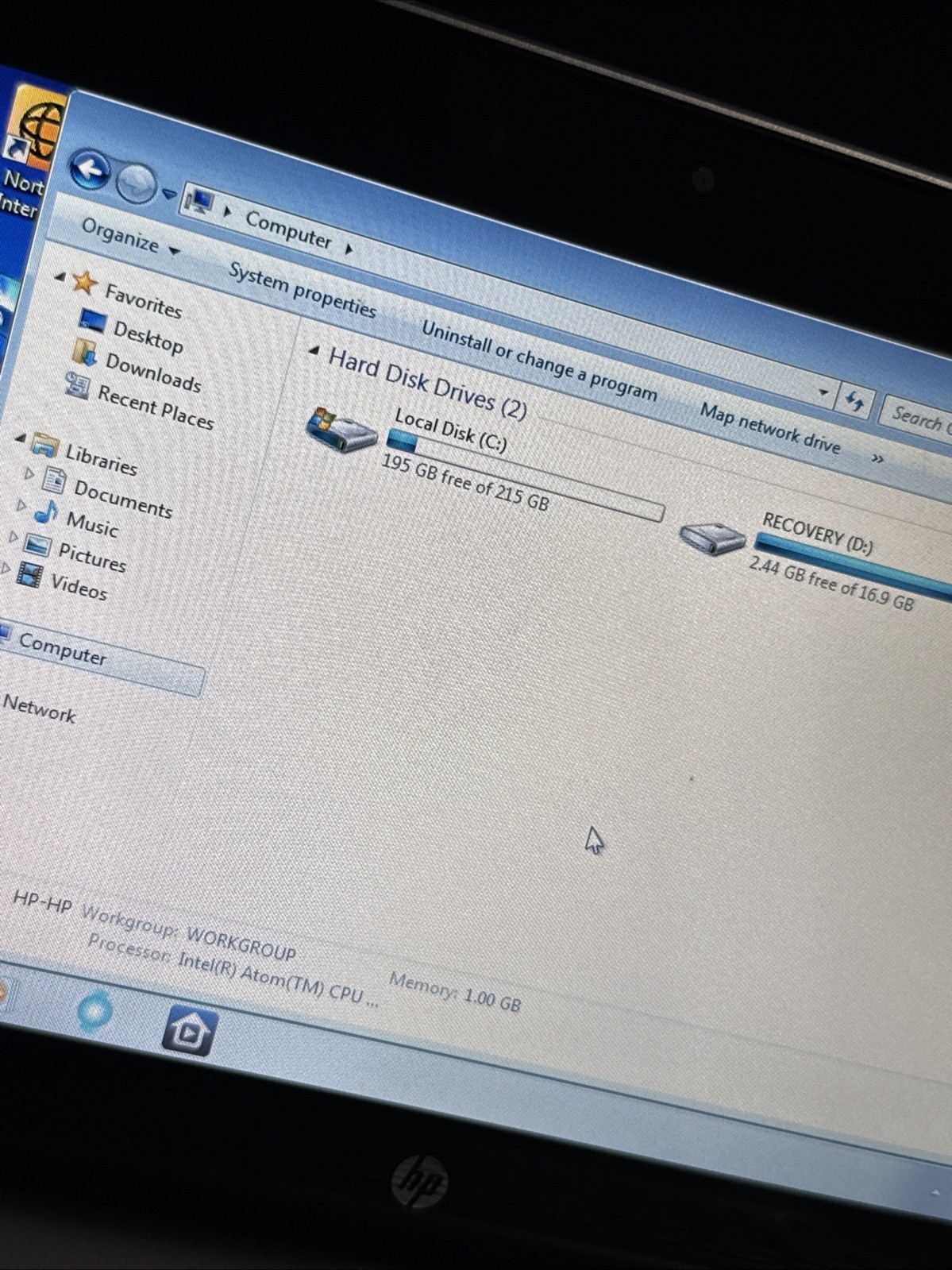Click the Search box
952x1270 pixels.
(x=917, y=416)
